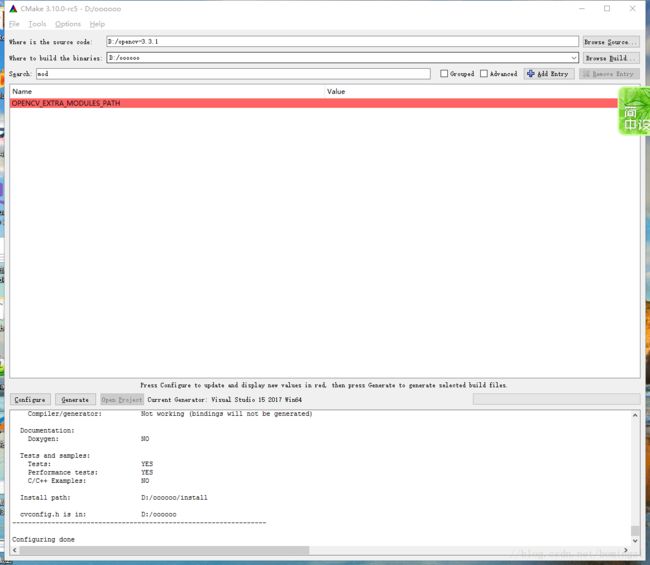The width and height of the screenshot is (650, 565).
Task: Click the Configure button
Action: tap(30, 400)
